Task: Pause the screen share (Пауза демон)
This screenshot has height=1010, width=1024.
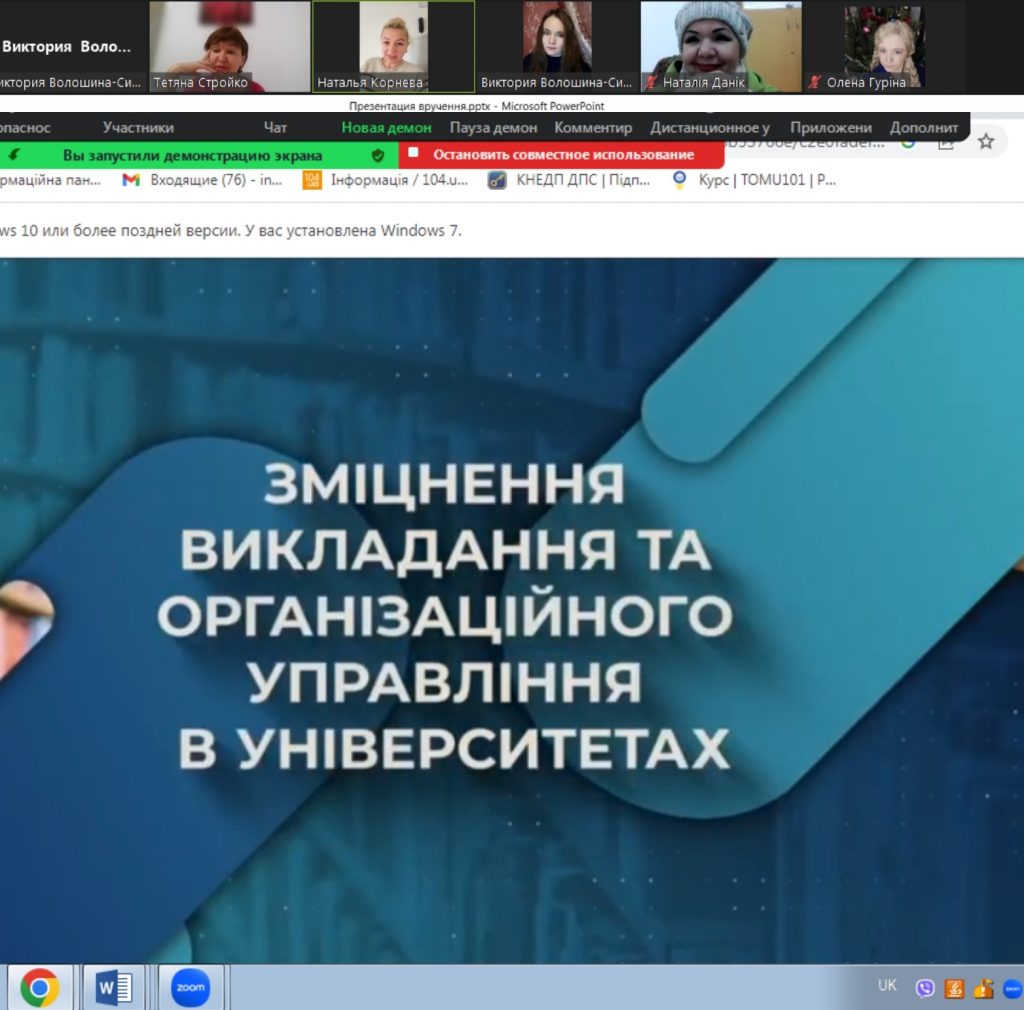Action: 493,127
